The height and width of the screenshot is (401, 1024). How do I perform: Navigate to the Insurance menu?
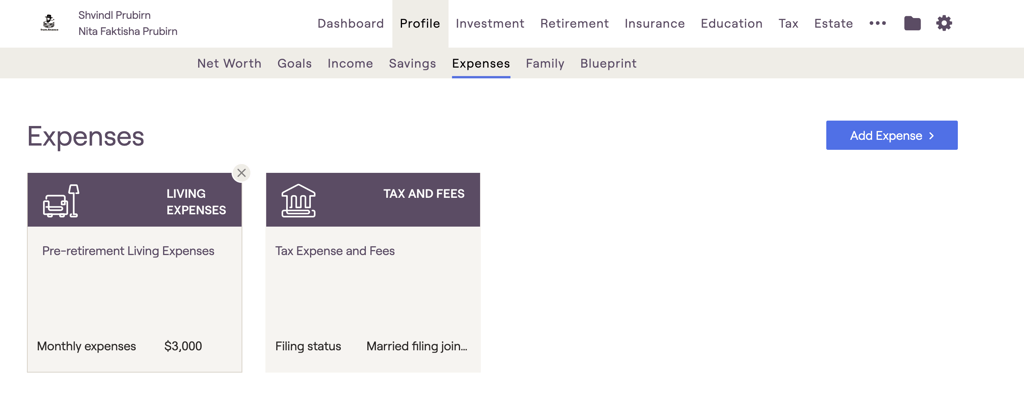pyautogui.click(x=654, y=23)
